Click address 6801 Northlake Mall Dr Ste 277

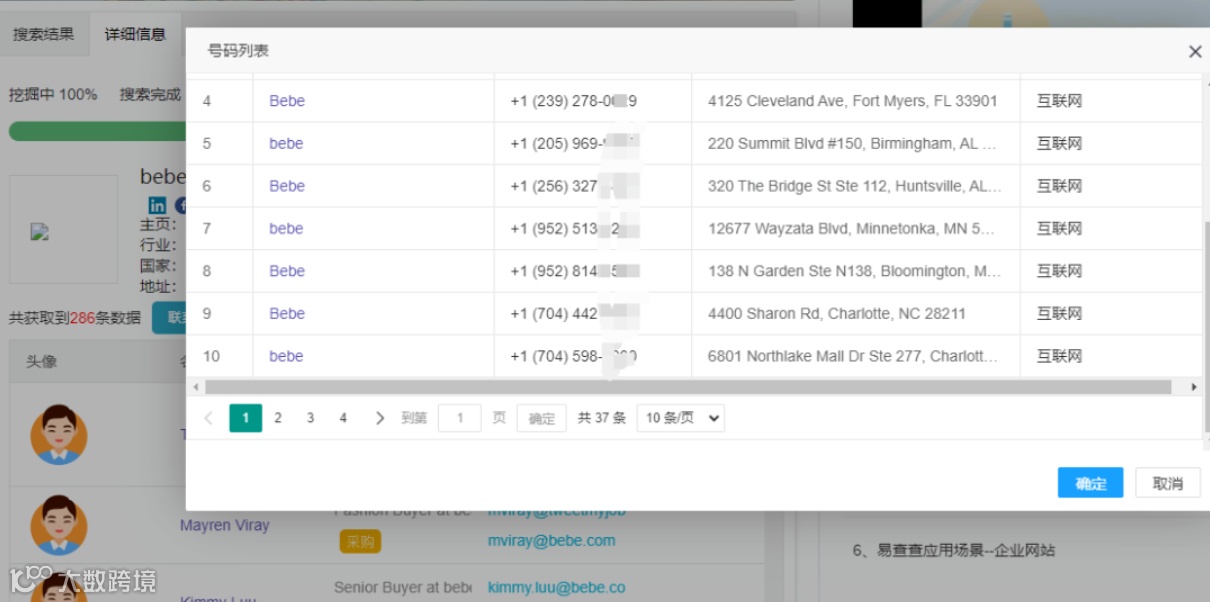tap(852, 356)
